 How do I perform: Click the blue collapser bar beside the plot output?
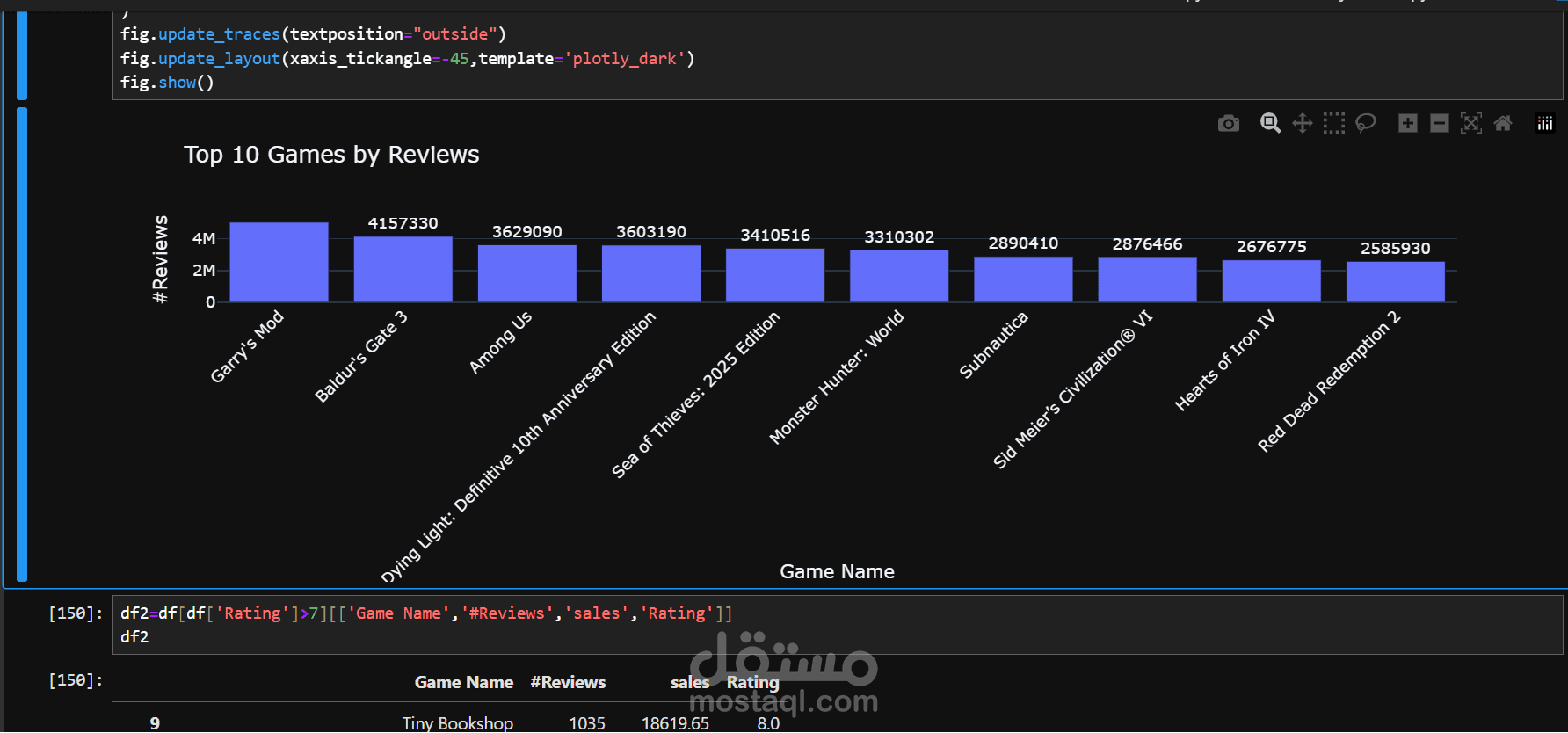coord(22,345)
